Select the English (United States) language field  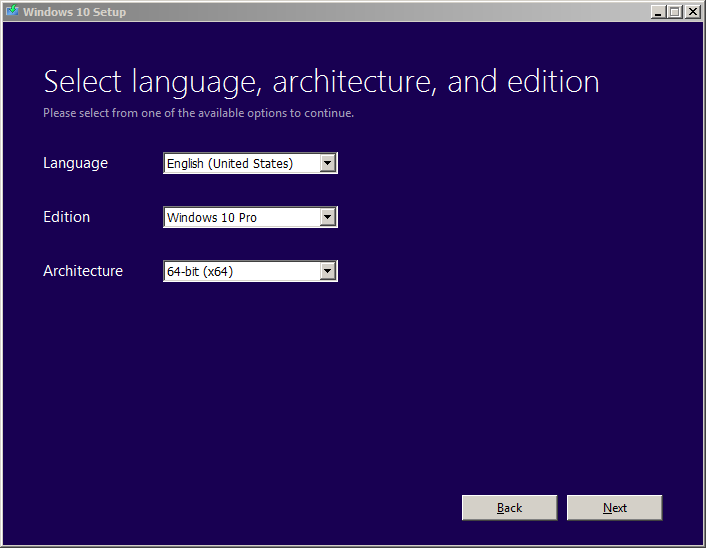coord(241,164)
